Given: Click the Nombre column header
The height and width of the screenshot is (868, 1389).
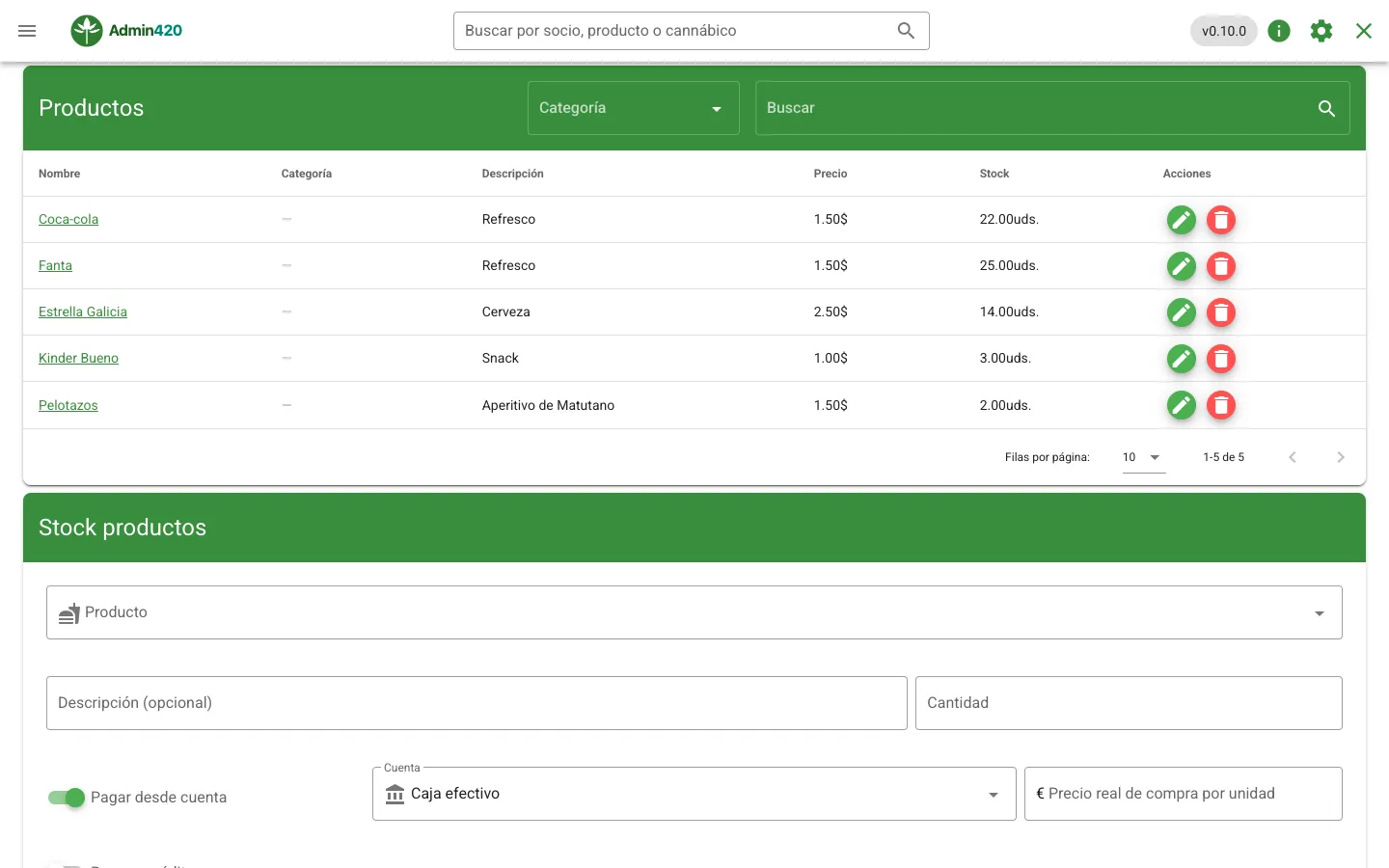Looking at the screenshot, I should pos(60,174).
